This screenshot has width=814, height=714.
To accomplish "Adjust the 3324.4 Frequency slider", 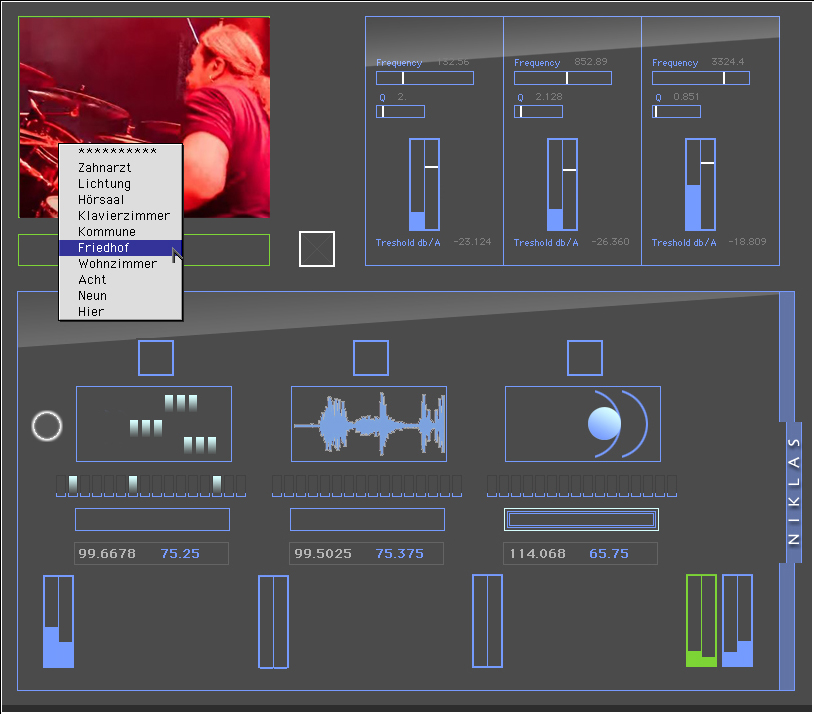I will [701, 78].
